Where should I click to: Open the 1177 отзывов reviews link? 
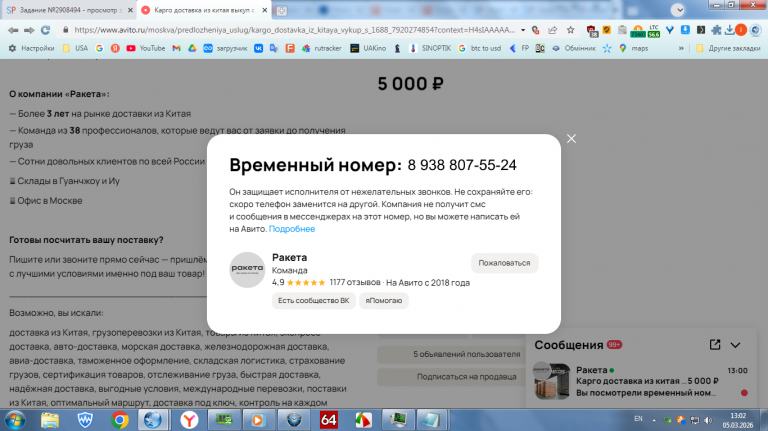tap(355, 282)
